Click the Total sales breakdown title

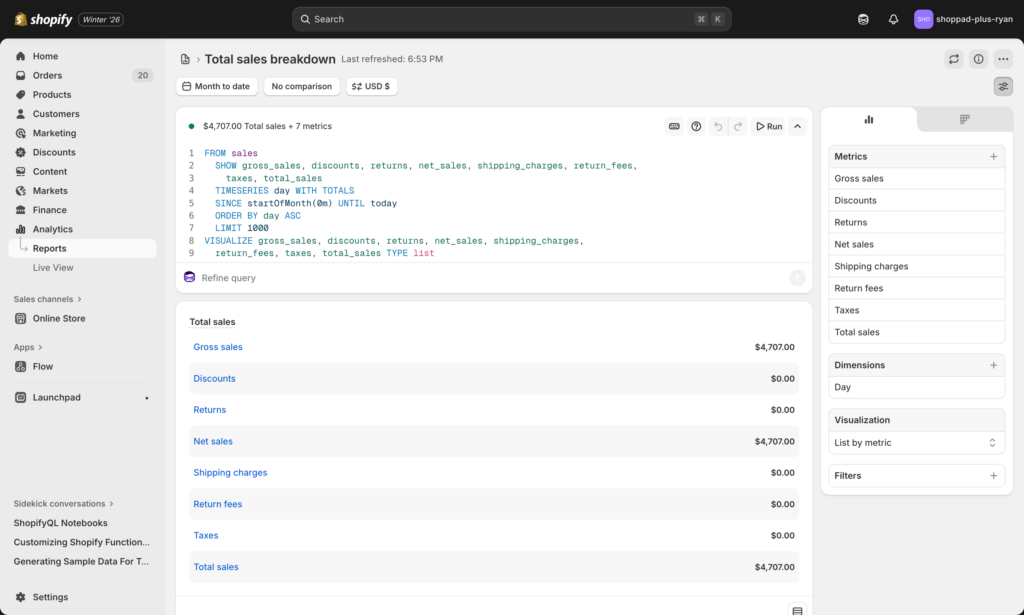pos(270,59)
